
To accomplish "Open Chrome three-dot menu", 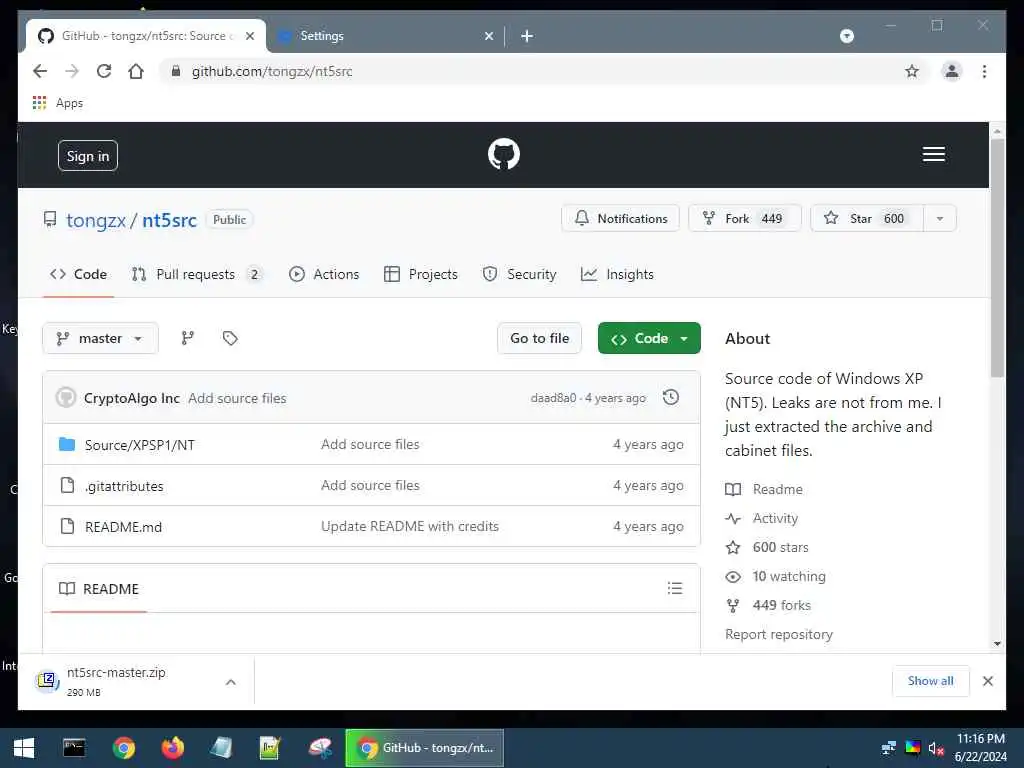I will tap(984, 71).
